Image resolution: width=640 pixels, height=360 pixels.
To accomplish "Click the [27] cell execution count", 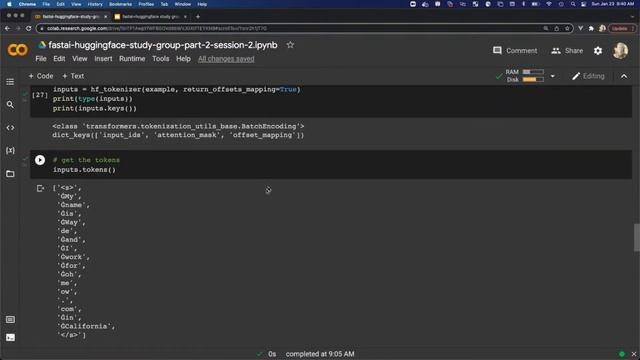I will [40, 95].
